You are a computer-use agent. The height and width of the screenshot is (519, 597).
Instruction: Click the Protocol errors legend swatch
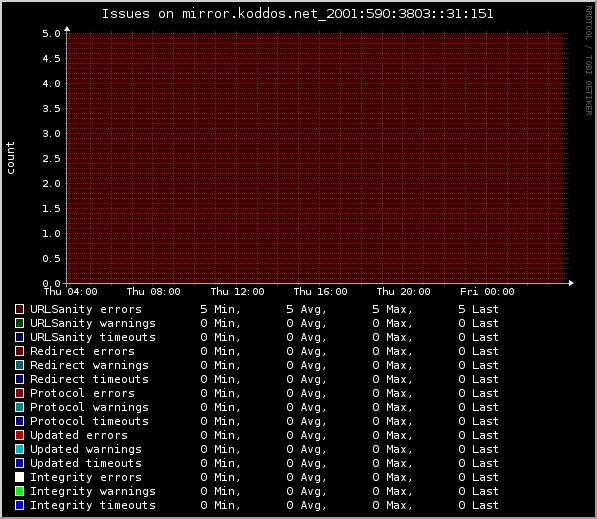tap(19, 393)
